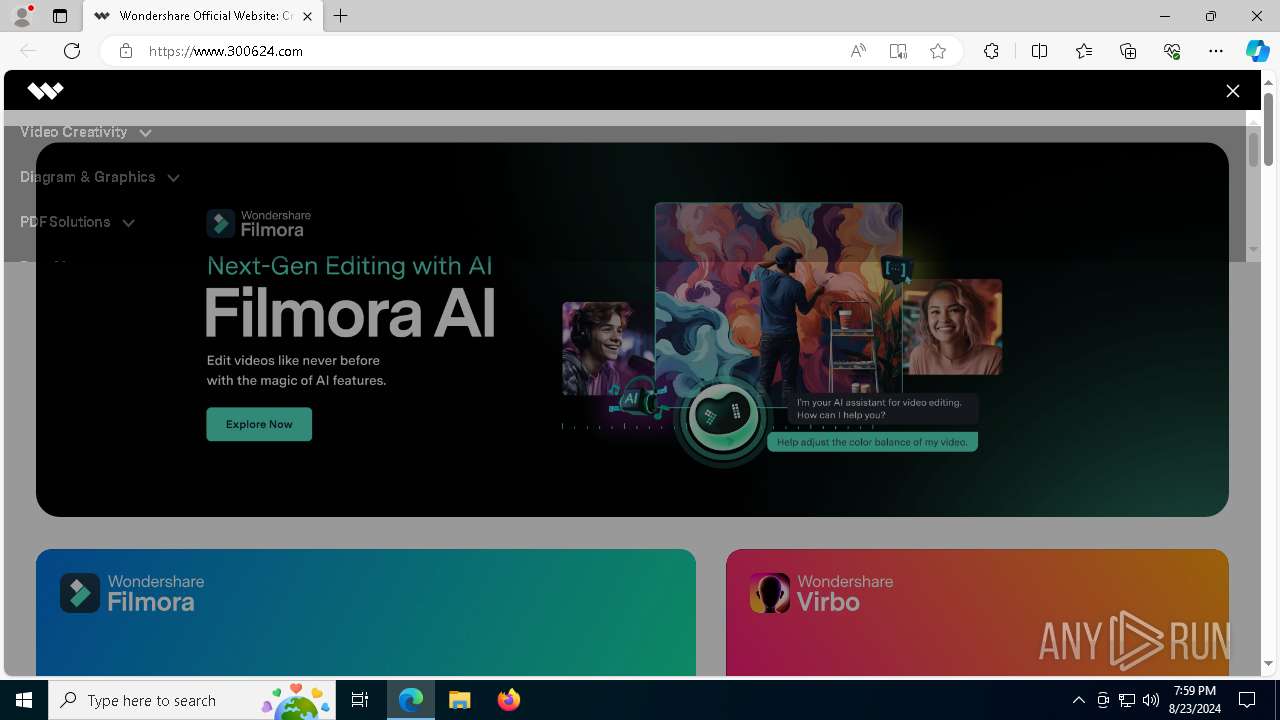Close the navigation menu overlay
Viewport: 1280px width, 720px height.
pos(1232,91)
